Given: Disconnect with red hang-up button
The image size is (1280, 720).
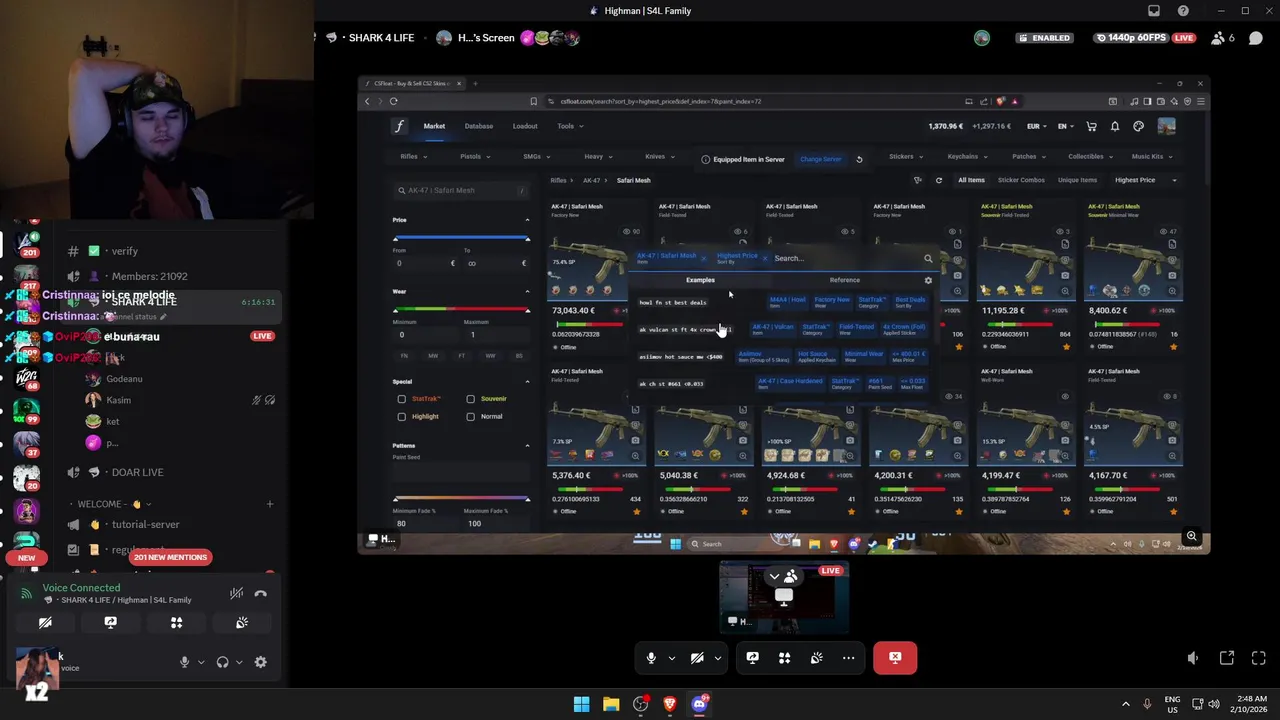Looking at the screenshot, I should [x=895, y=658].
